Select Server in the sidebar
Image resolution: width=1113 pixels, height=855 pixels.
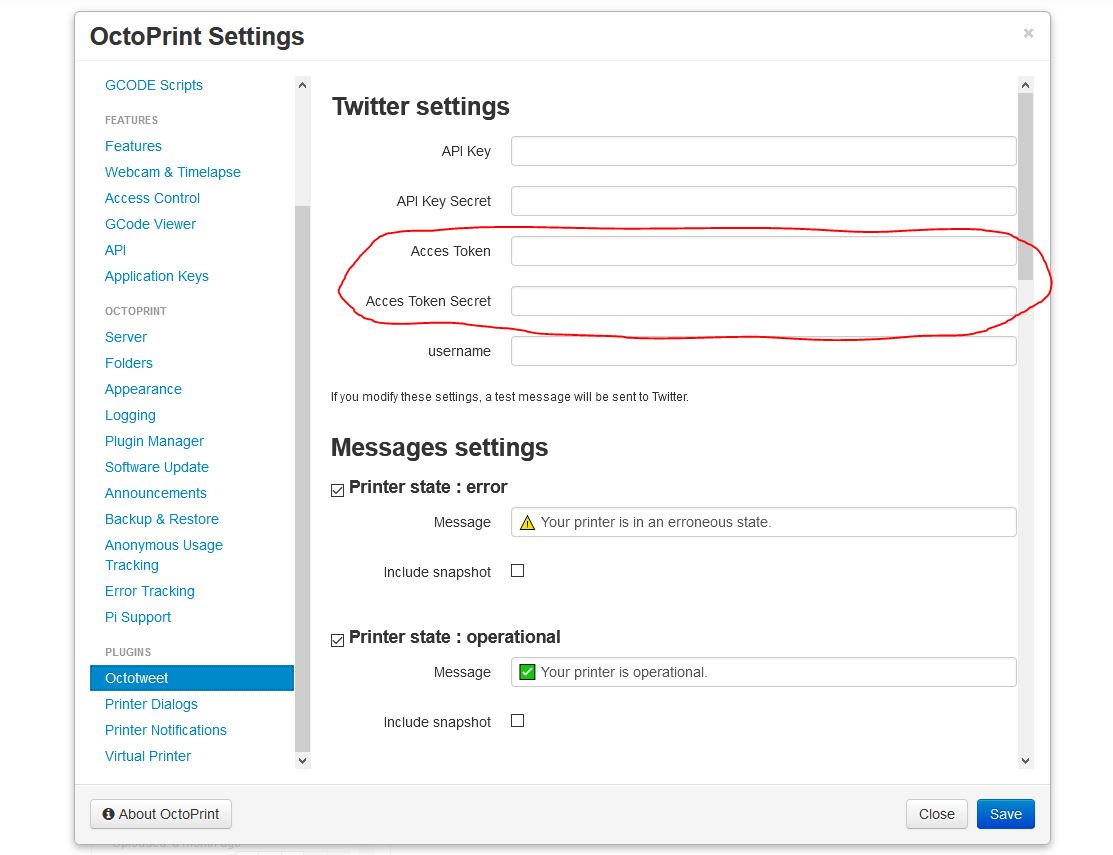126,337
